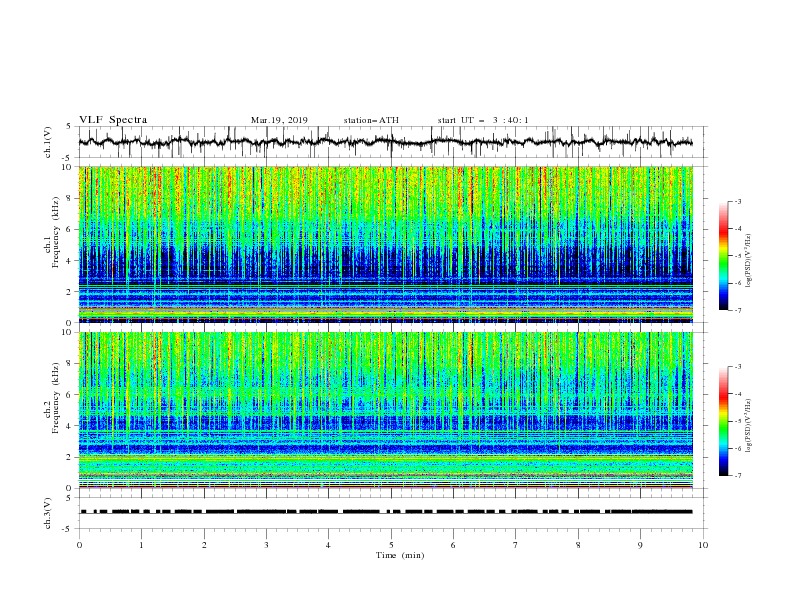The image size is (792, 612).
Task: Click the "7" tick on the time axis
Action: pos(516,545)
